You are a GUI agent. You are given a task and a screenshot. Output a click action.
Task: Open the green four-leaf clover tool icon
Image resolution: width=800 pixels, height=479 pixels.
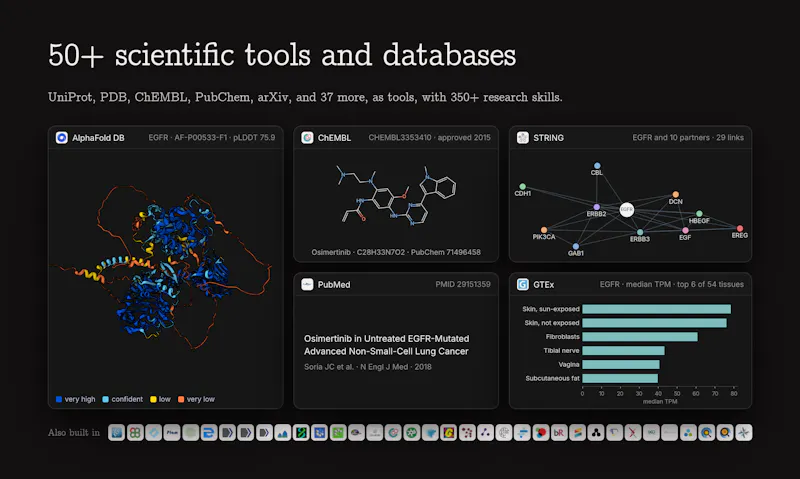pyautogui.click(x=135, y=433)
